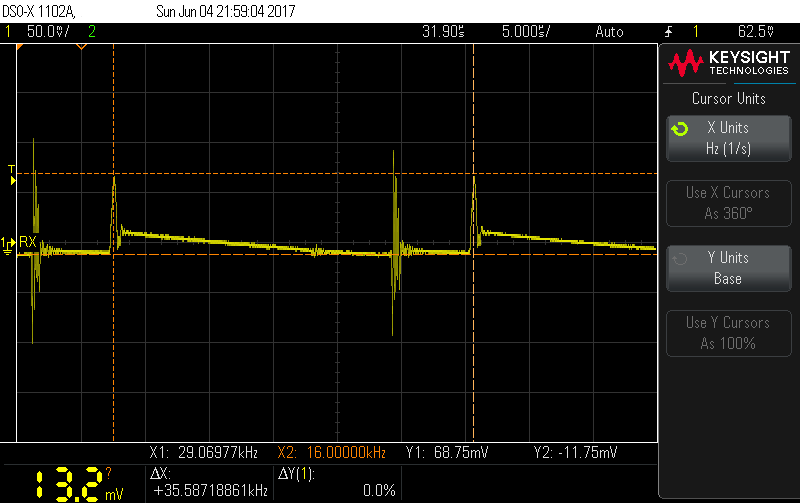Click the trigger time reference orange triangle
Image resolution: width=800 pixels, height=503 pixels.
[x=82, y=46]
